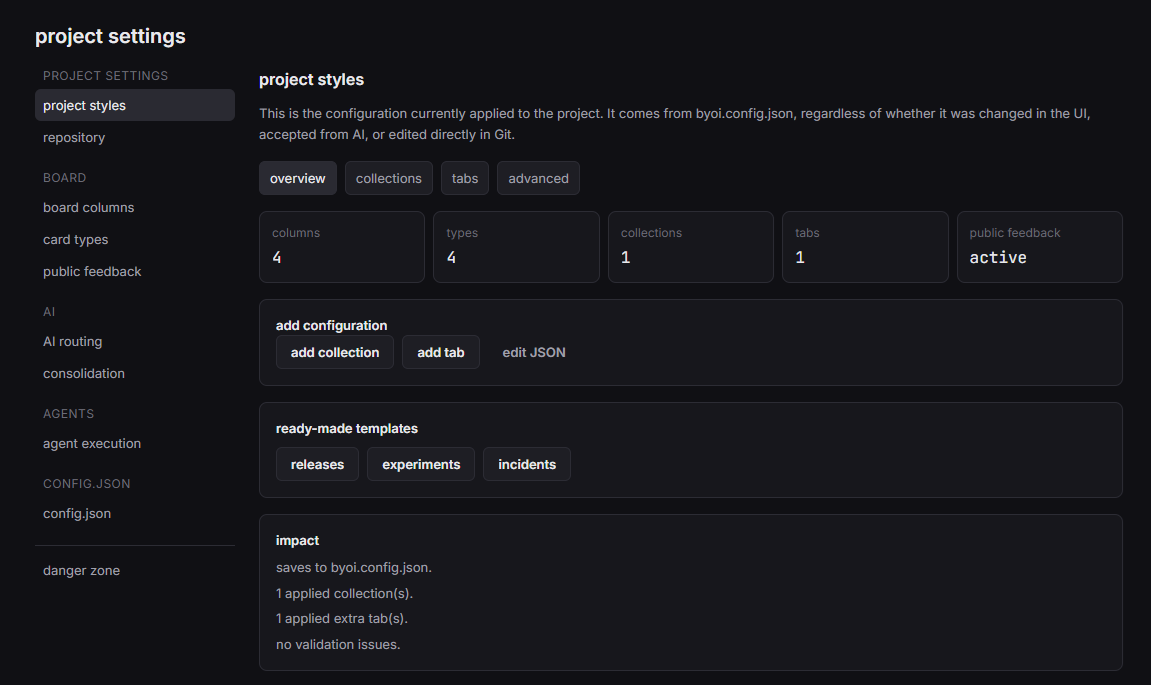Click the columns count card
1151x685 pixels.
click(x=341, y=247)
